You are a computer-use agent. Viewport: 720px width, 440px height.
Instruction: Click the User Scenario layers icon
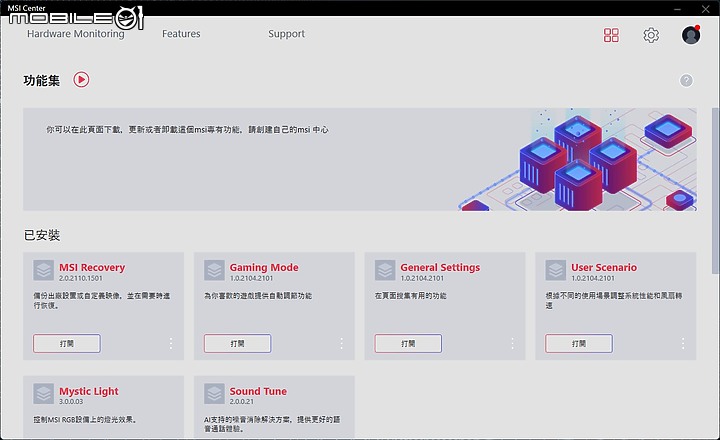point(556,270)
